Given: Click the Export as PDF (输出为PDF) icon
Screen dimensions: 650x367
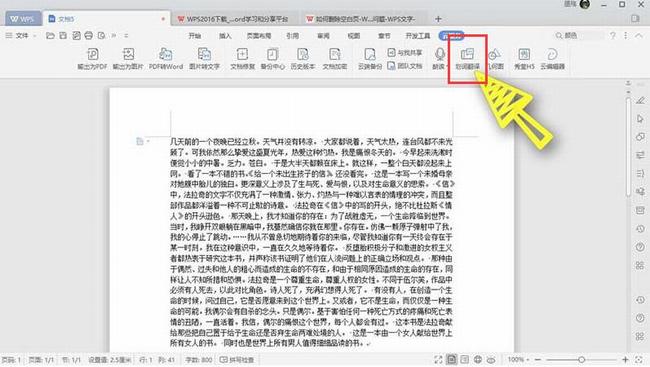Looking at the screenshot, I should pyautogui.click(x=92, y=58).
